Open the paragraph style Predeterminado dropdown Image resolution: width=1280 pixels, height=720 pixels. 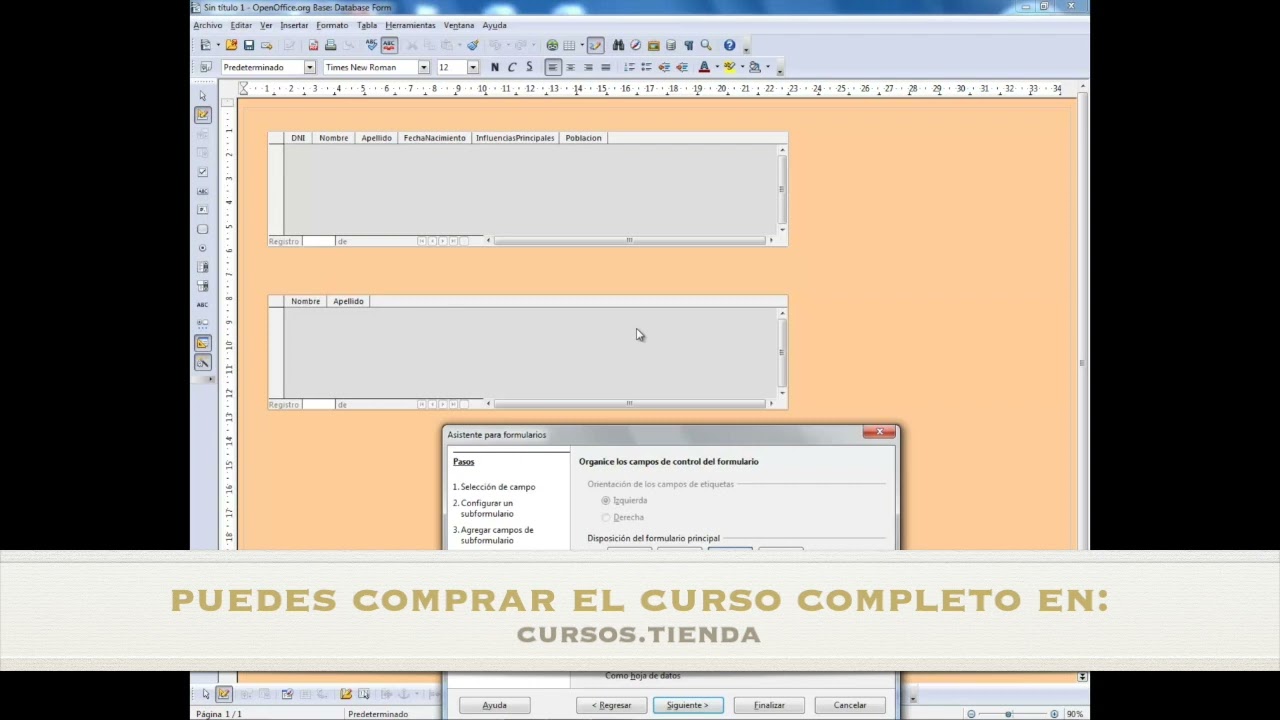310,67
